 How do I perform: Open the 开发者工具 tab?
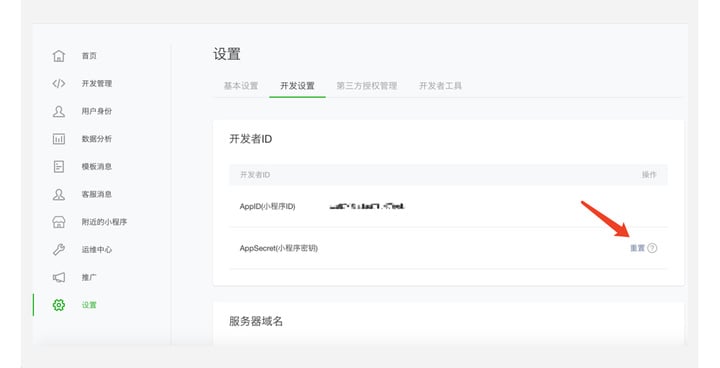(x=440, y=86)
